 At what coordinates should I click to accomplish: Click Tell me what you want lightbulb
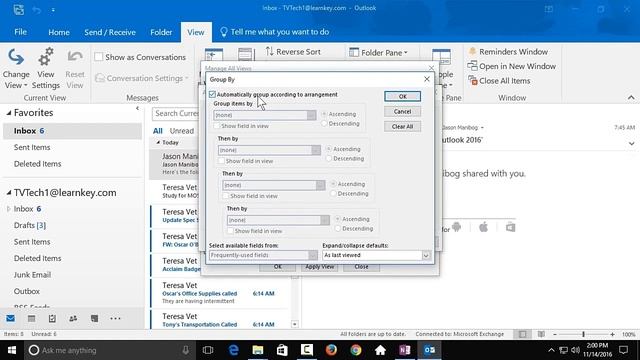click(223, 32)
